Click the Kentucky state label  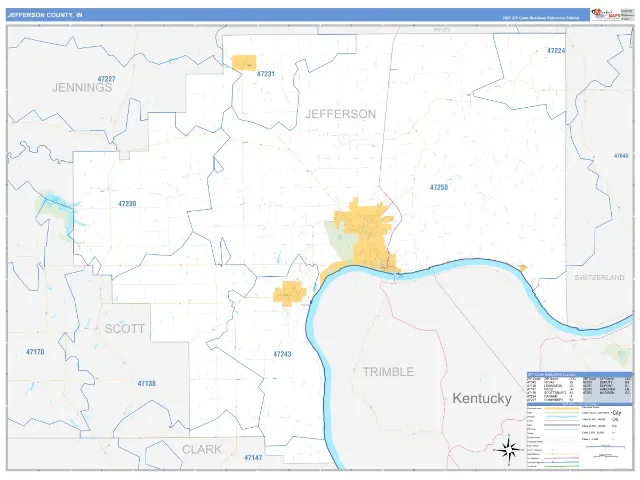click(482, 398)
